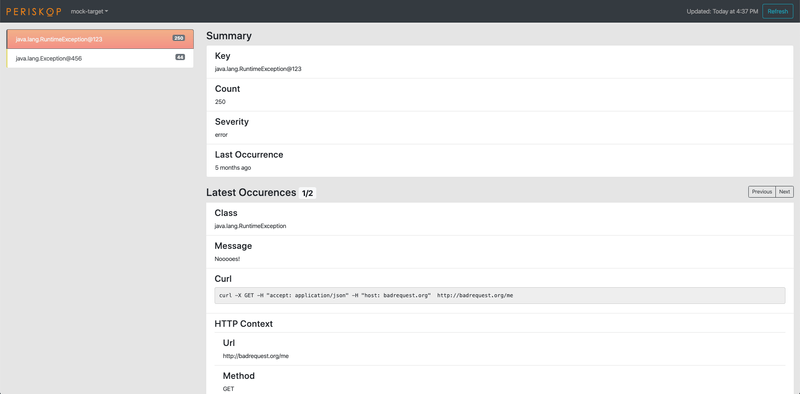Click the Periskop logo
This screenshot has height=394, width=800.
coord(34,11)
